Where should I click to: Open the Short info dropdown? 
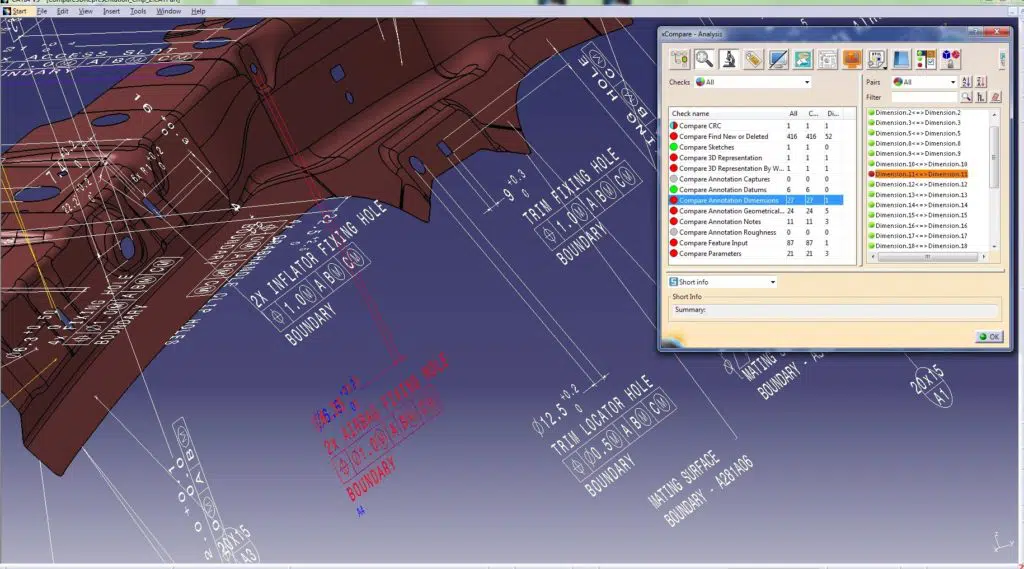[722, 282]
